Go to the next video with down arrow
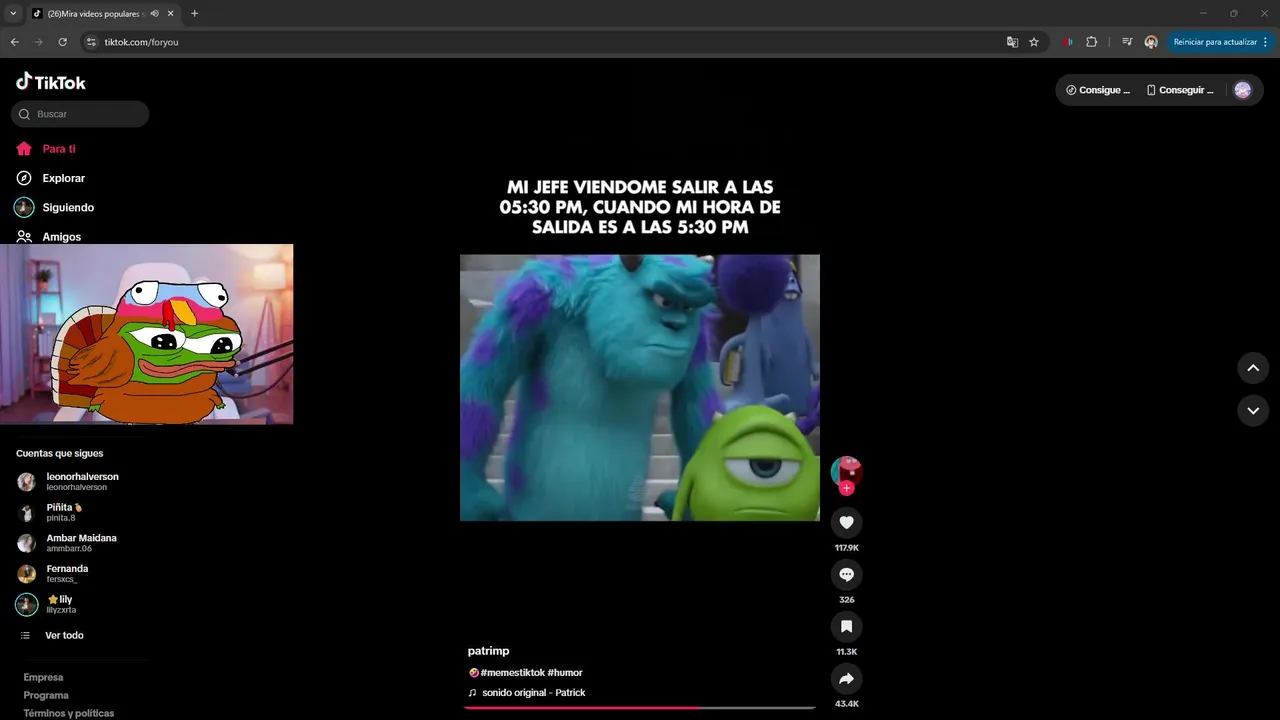1280x720 pixels. [1253, 410]
